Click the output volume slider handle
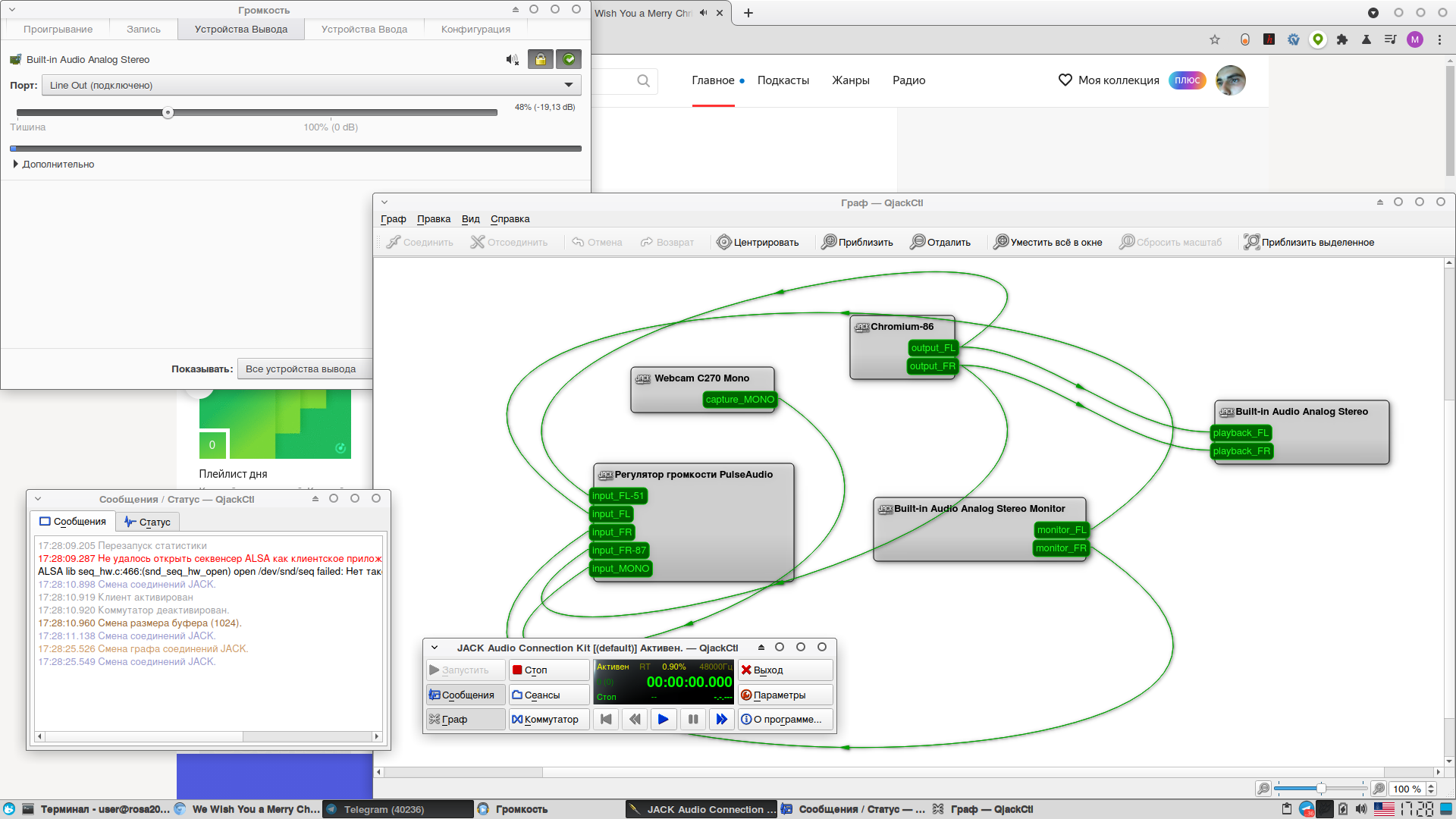Image resolution: width=1456 pixels, height=819 pixels. (x=168, y=113)
